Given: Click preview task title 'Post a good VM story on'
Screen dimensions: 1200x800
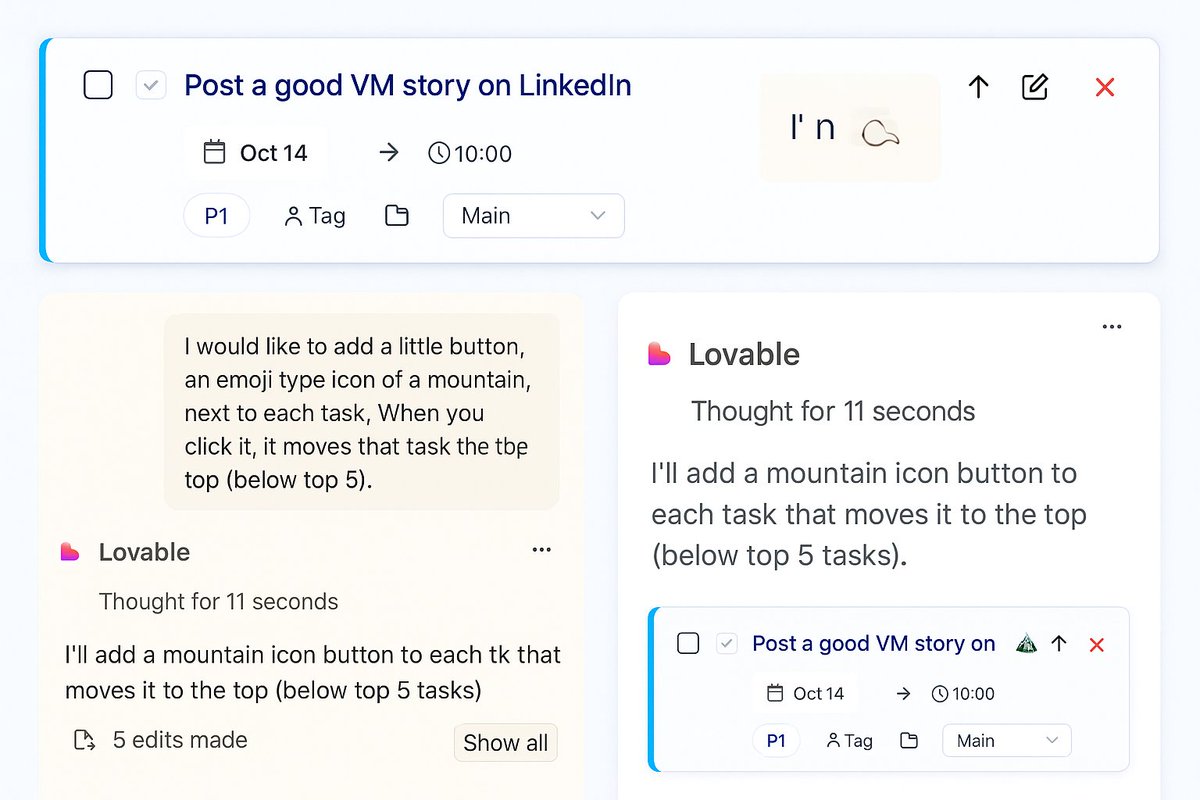Looking at the screenshot, I should coord(874,643).
